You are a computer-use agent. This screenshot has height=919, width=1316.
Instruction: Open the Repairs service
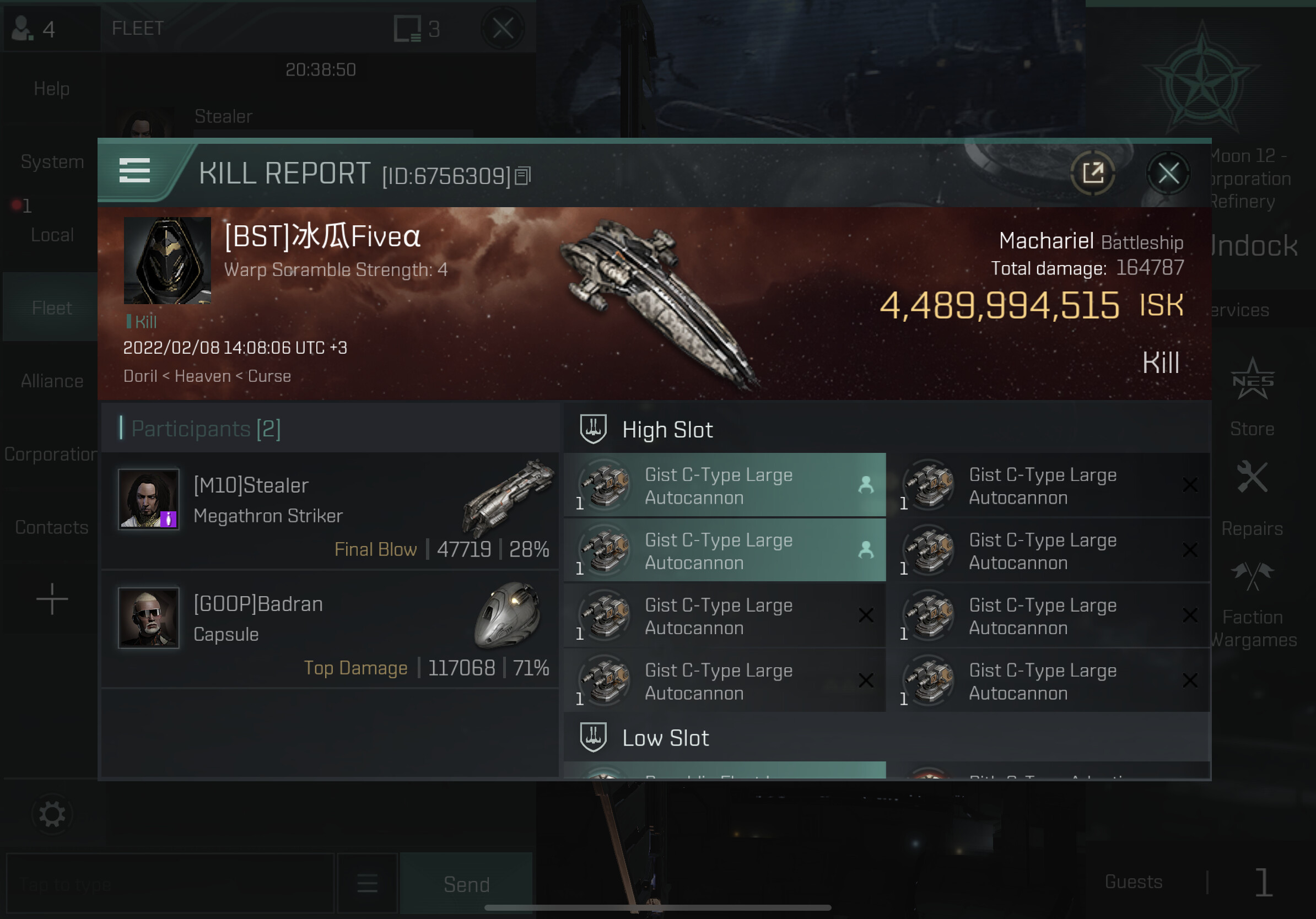point(1252,499)
